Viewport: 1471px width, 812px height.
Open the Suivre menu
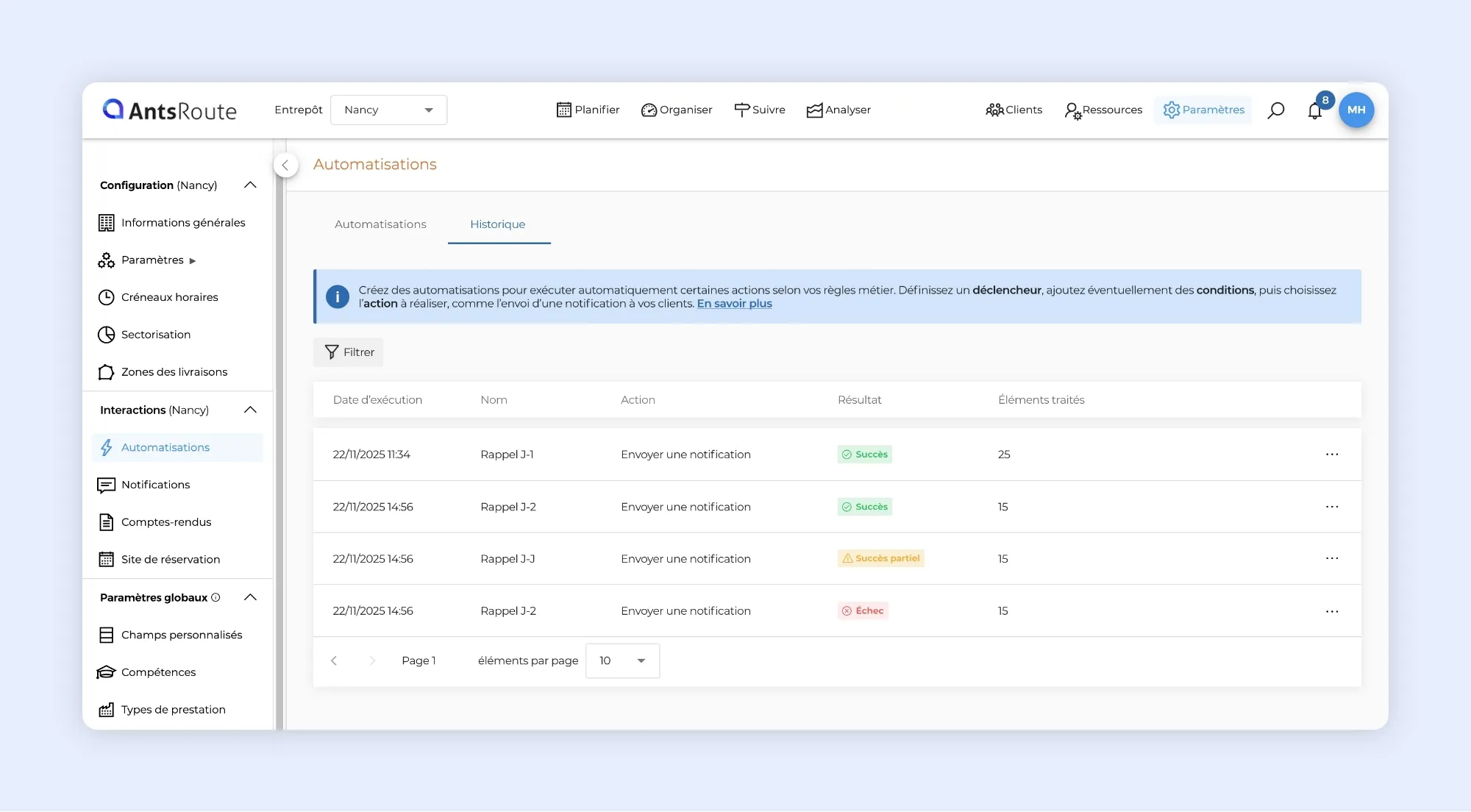(759, 110)
